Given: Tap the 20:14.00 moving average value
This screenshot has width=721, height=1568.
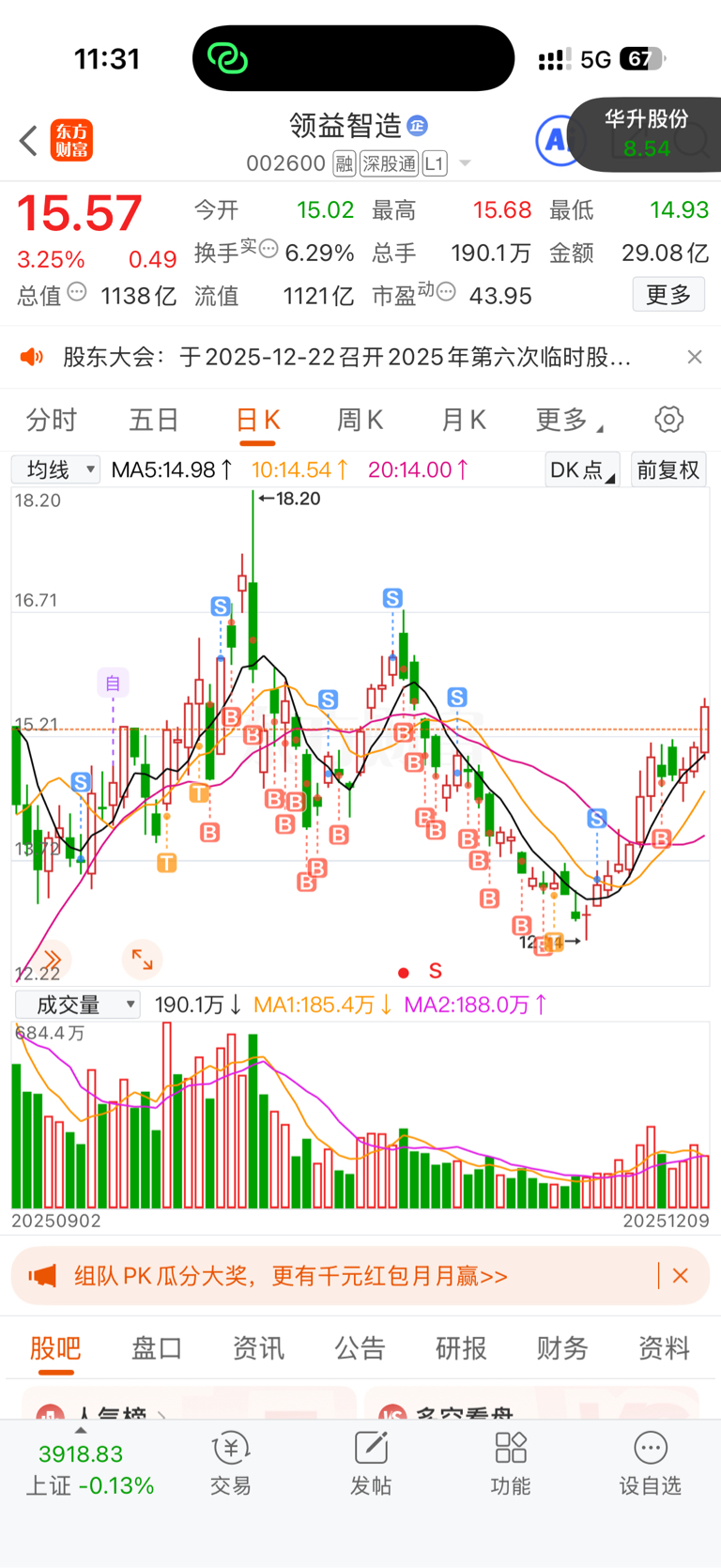Looking at the screenshot, I should (419, 469).
